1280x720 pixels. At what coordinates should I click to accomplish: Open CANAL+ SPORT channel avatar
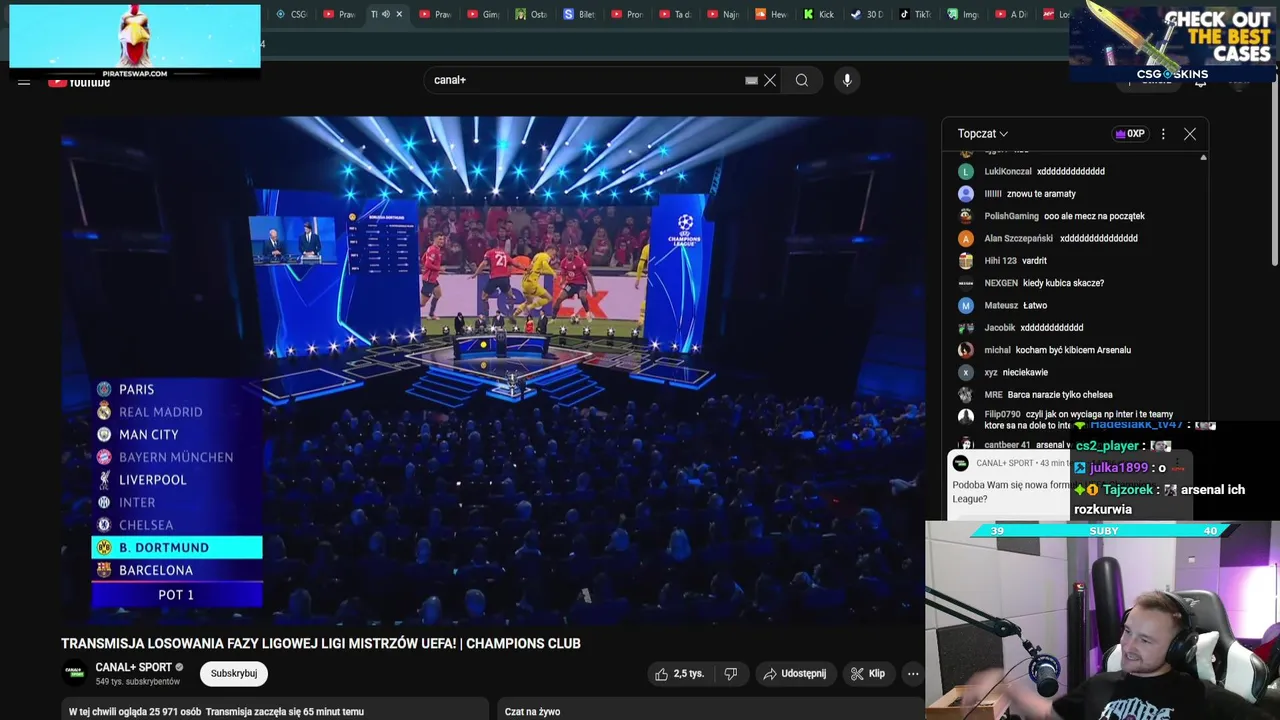(x=74, y=673)
